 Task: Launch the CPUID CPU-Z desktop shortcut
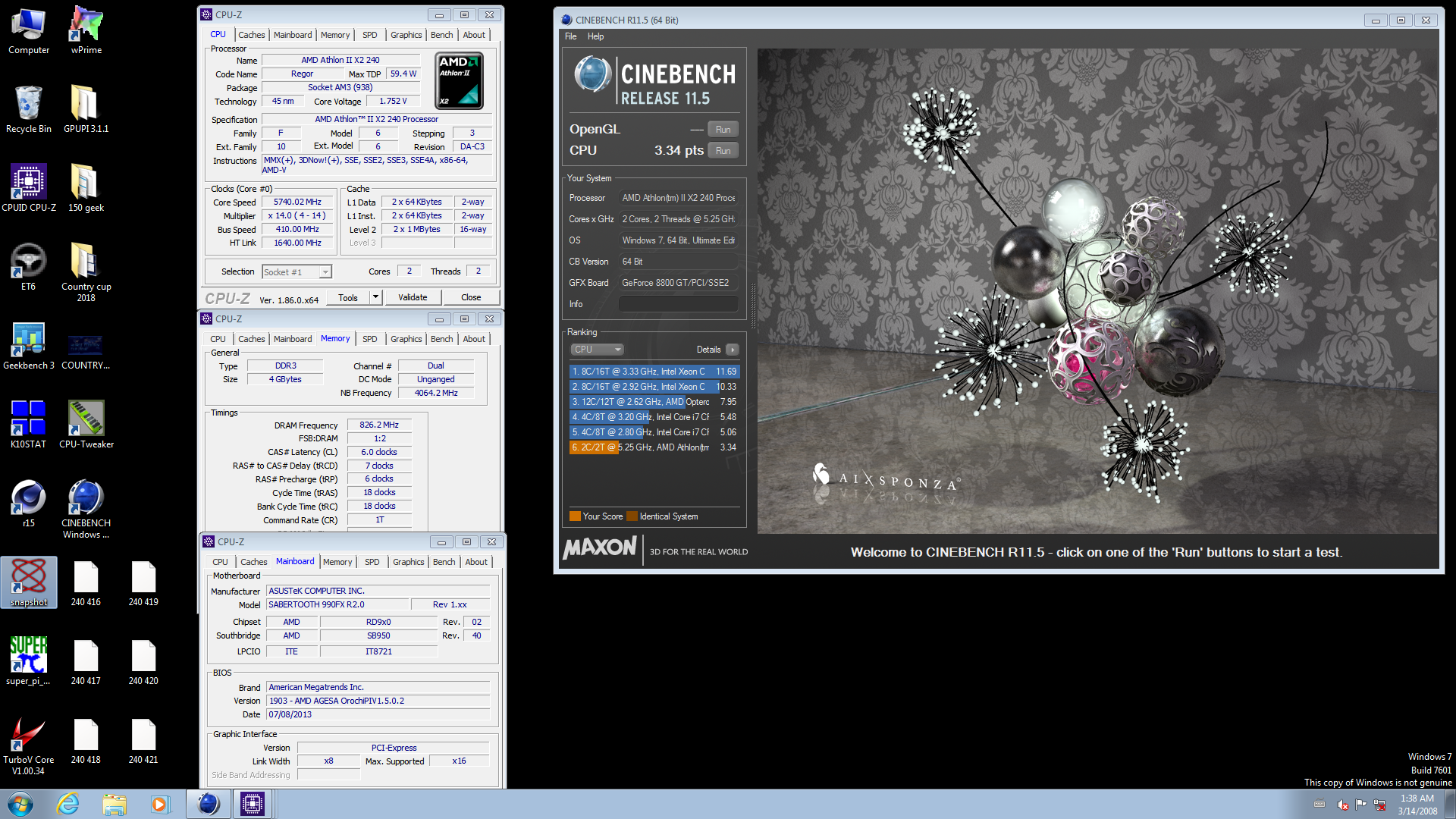(x=29, y=188)
